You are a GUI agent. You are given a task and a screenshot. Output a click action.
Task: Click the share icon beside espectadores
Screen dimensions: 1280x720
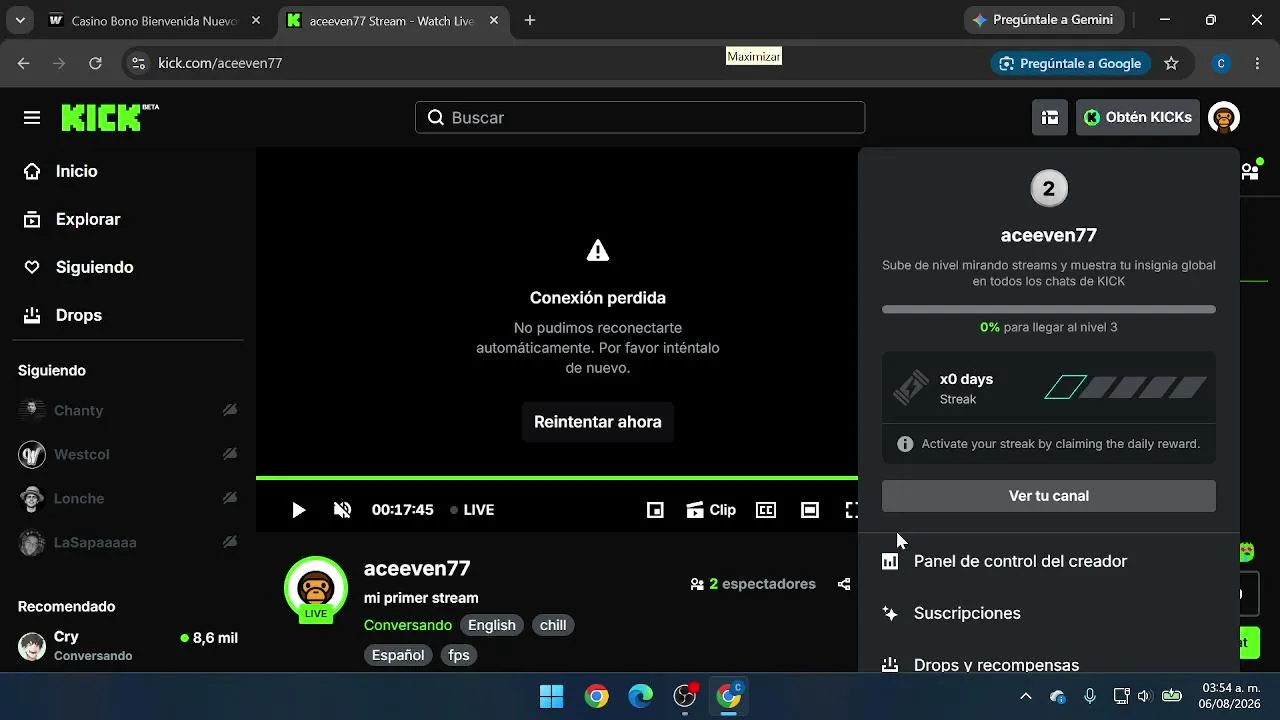(844, 584)
